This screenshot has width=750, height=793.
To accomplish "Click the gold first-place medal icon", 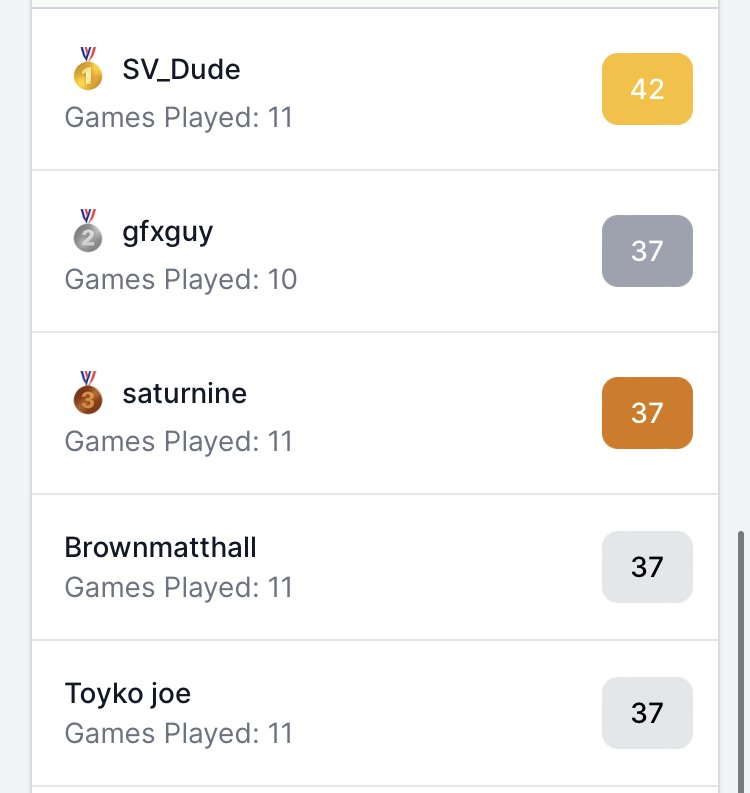I will [88, 69].
